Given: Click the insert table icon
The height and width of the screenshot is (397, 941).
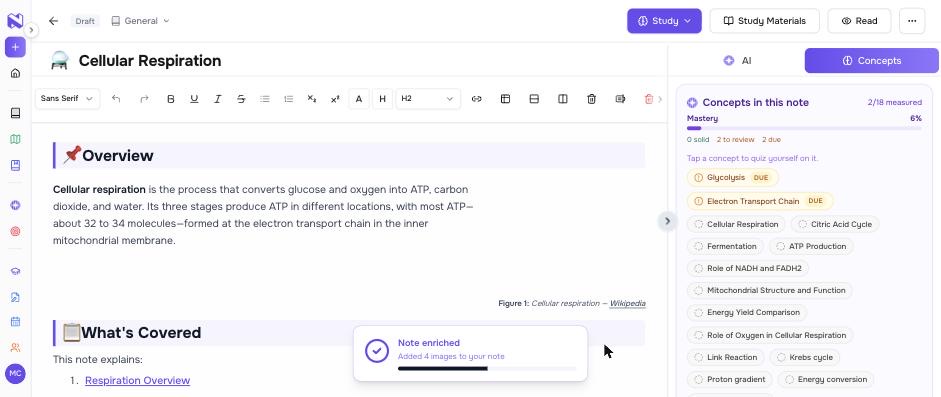Looking at the screenshot, I should tap(505, 99).
